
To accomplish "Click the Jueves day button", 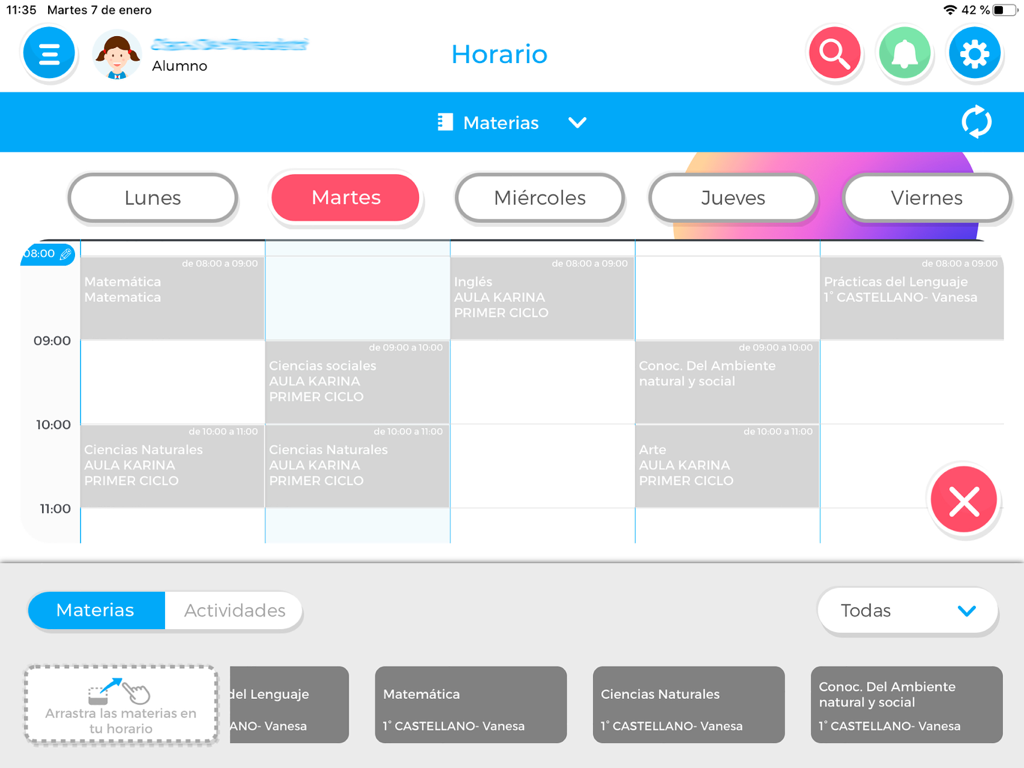I will pyautogui.click(x=732, y=198).
